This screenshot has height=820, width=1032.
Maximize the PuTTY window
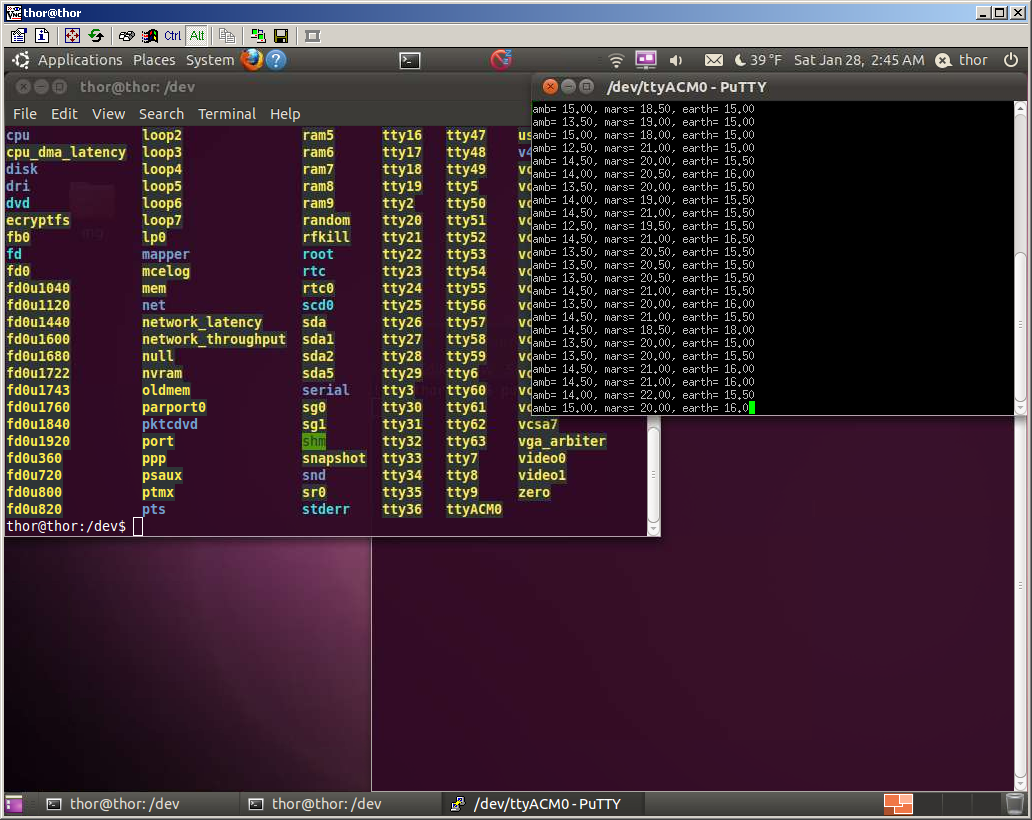click(586, 87)
